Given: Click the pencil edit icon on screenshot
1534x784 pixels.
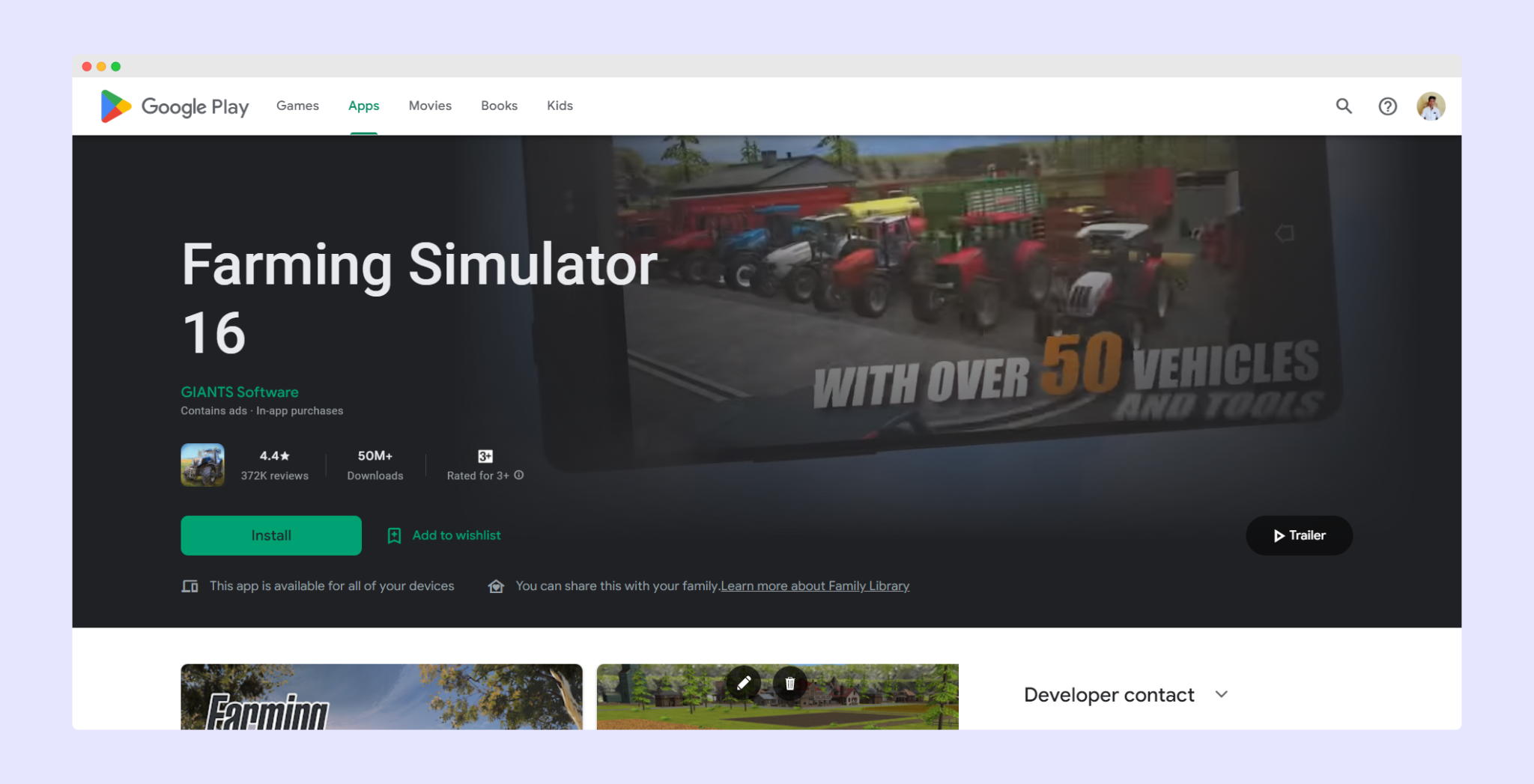Looking at the screenshot, I should click(x=744, y=683).
